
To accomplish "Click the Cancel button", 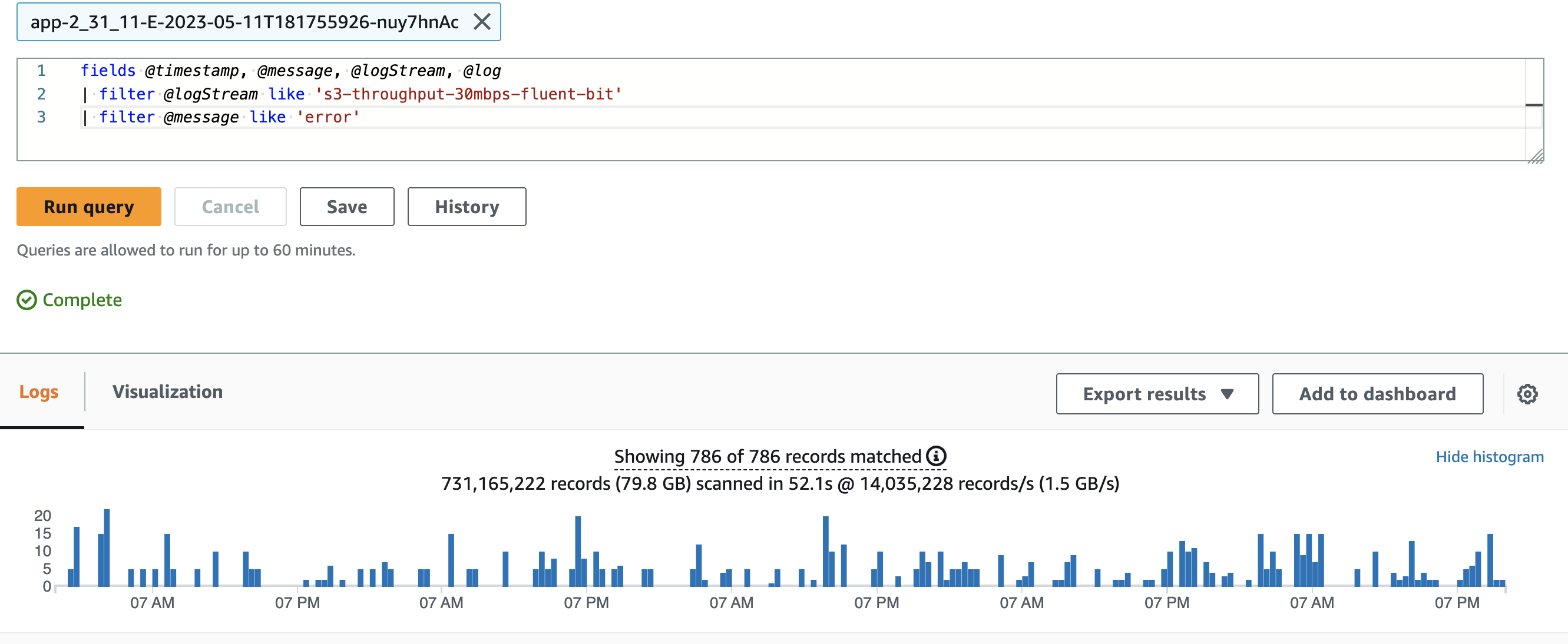I will click(x=230, y=207).
